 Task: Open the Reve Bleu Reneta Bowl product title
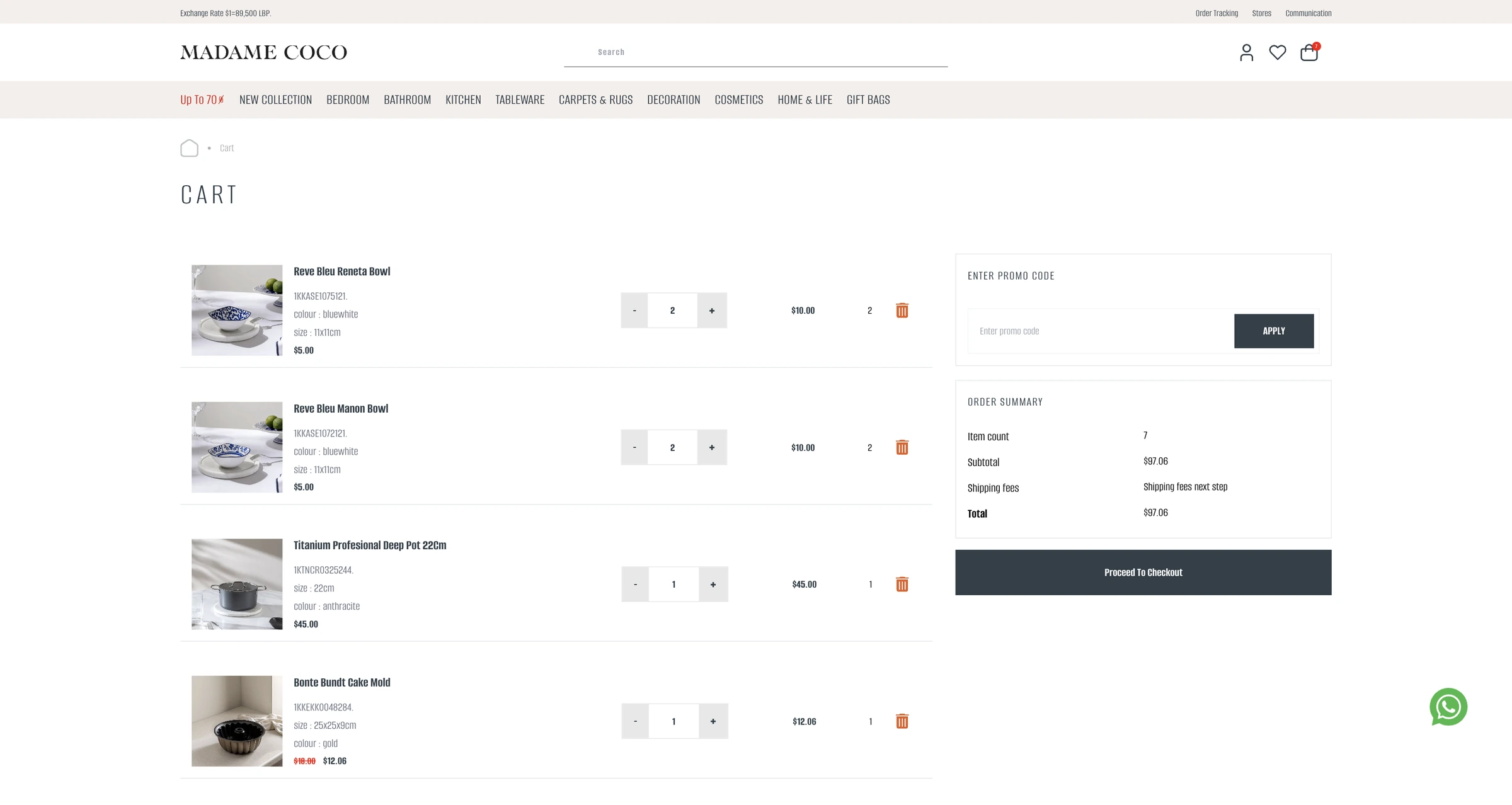pos(341,271)
